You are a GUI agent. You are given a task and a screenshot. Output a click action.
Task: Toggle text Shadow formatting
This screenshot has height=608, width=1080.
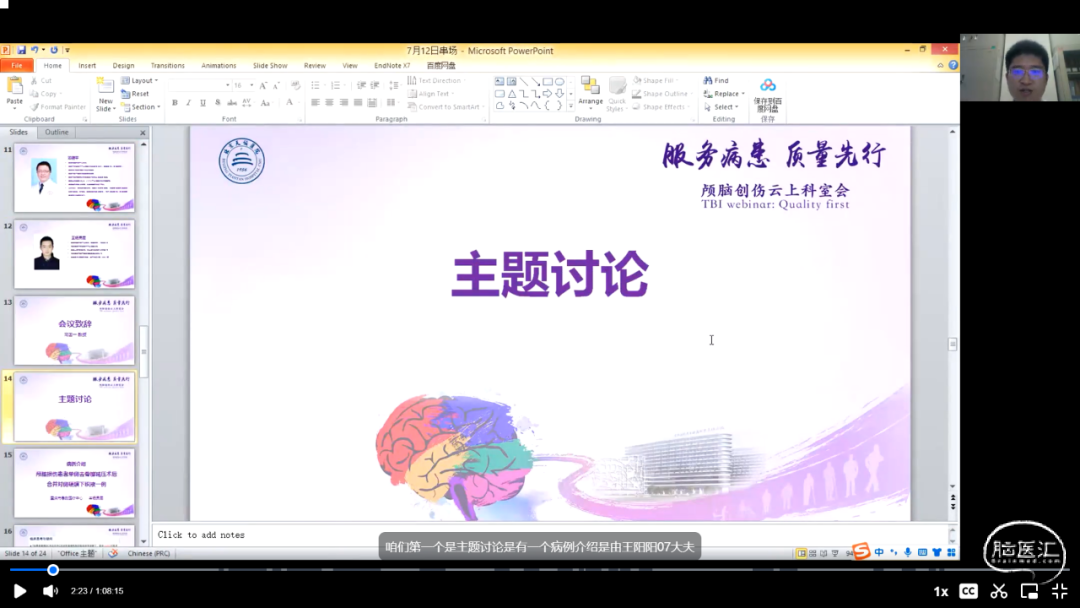(218, 103)
